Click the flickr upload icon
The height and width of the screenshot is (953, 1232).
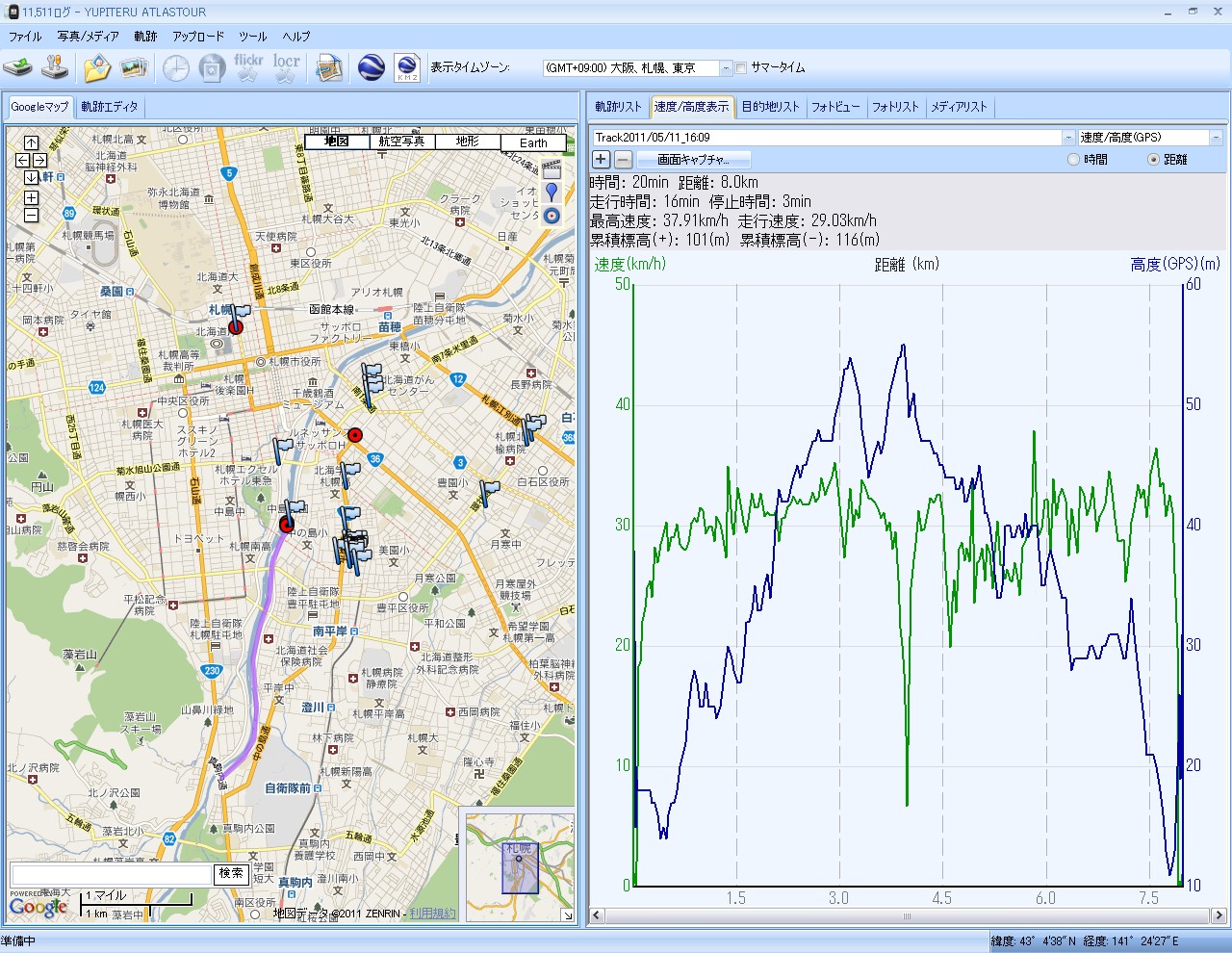coord(248,66)
